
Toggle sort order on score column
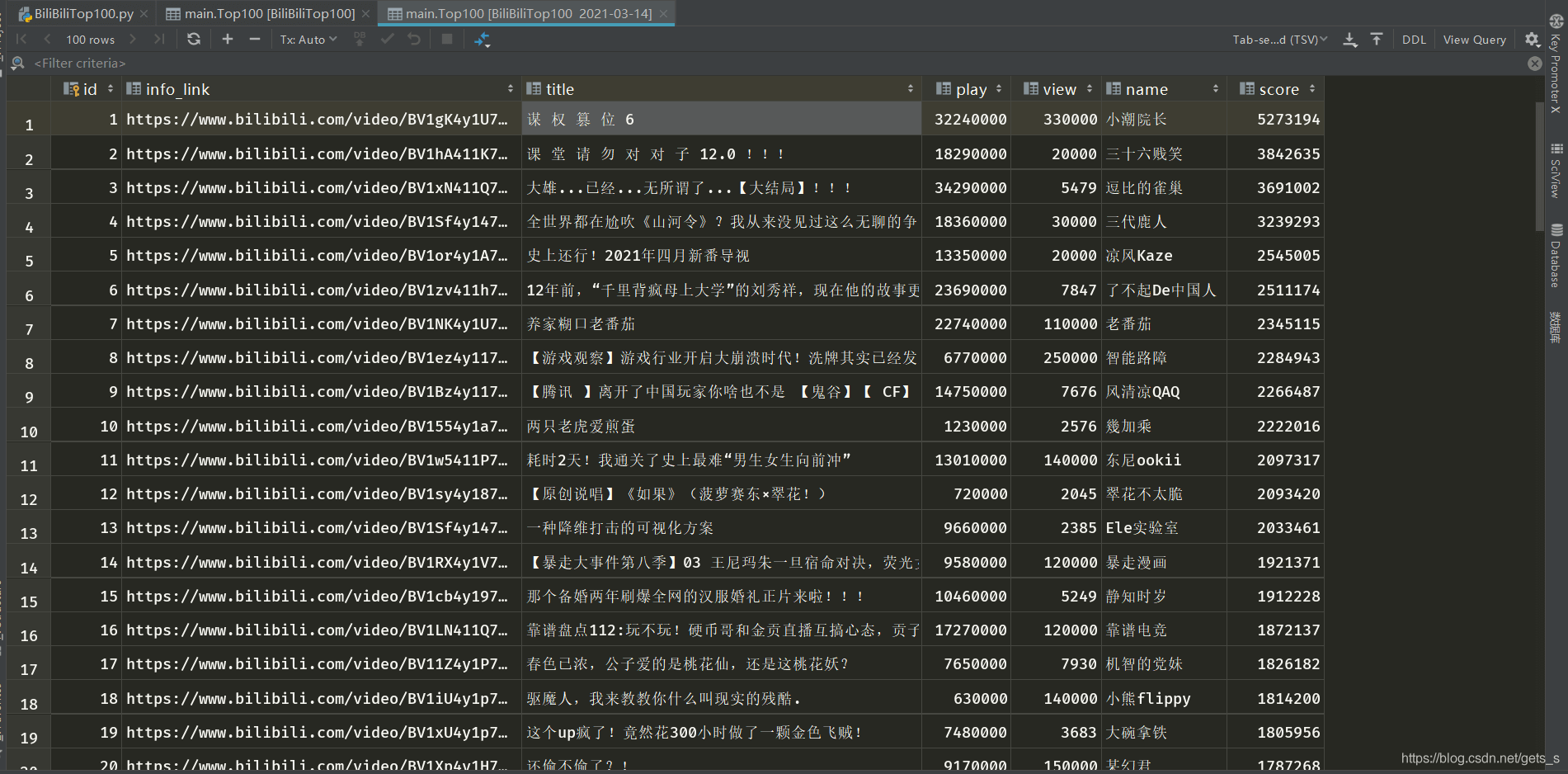pos(1312,89)
